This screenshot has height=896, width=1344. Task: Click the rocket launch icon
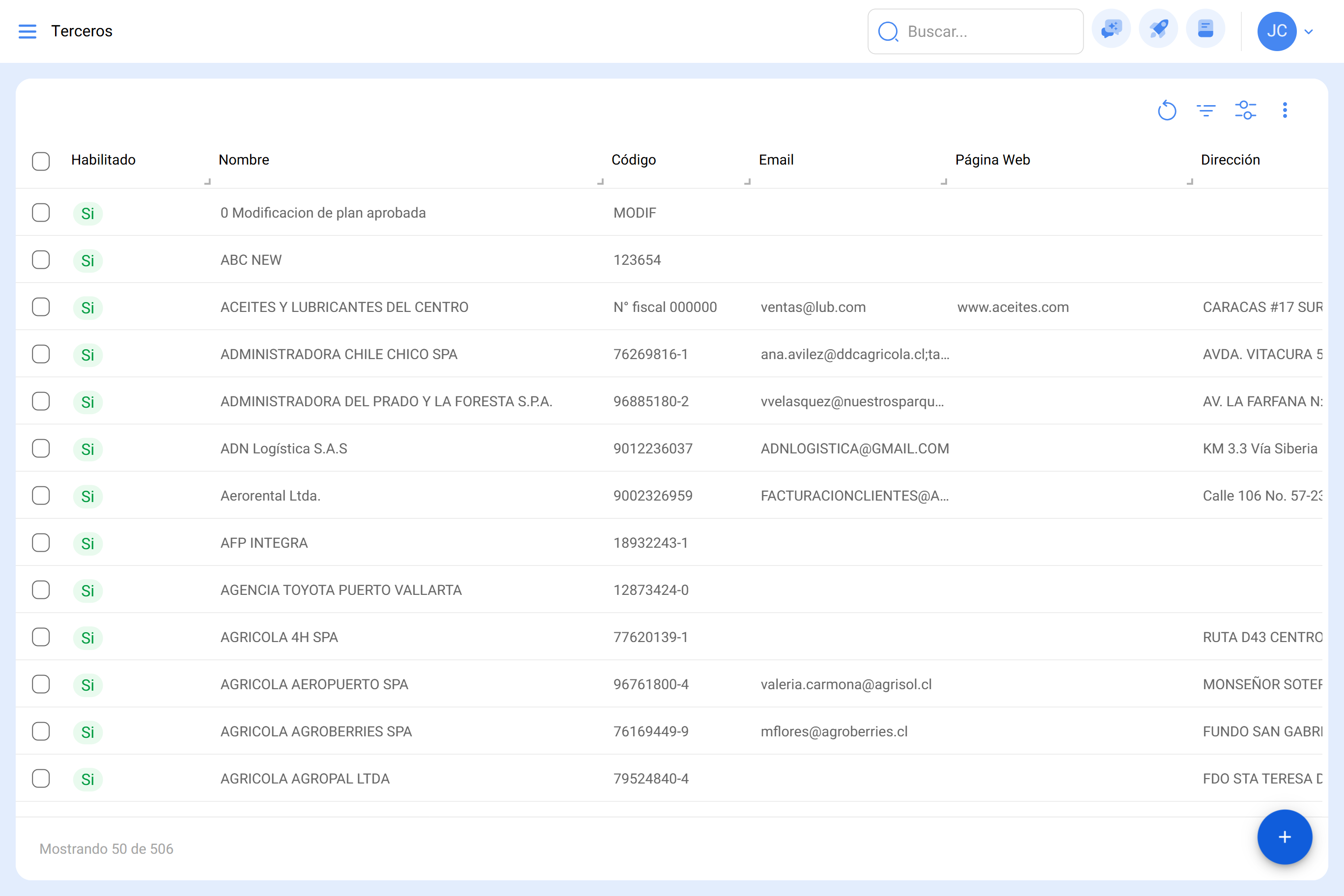click(x=1158, y=29)
